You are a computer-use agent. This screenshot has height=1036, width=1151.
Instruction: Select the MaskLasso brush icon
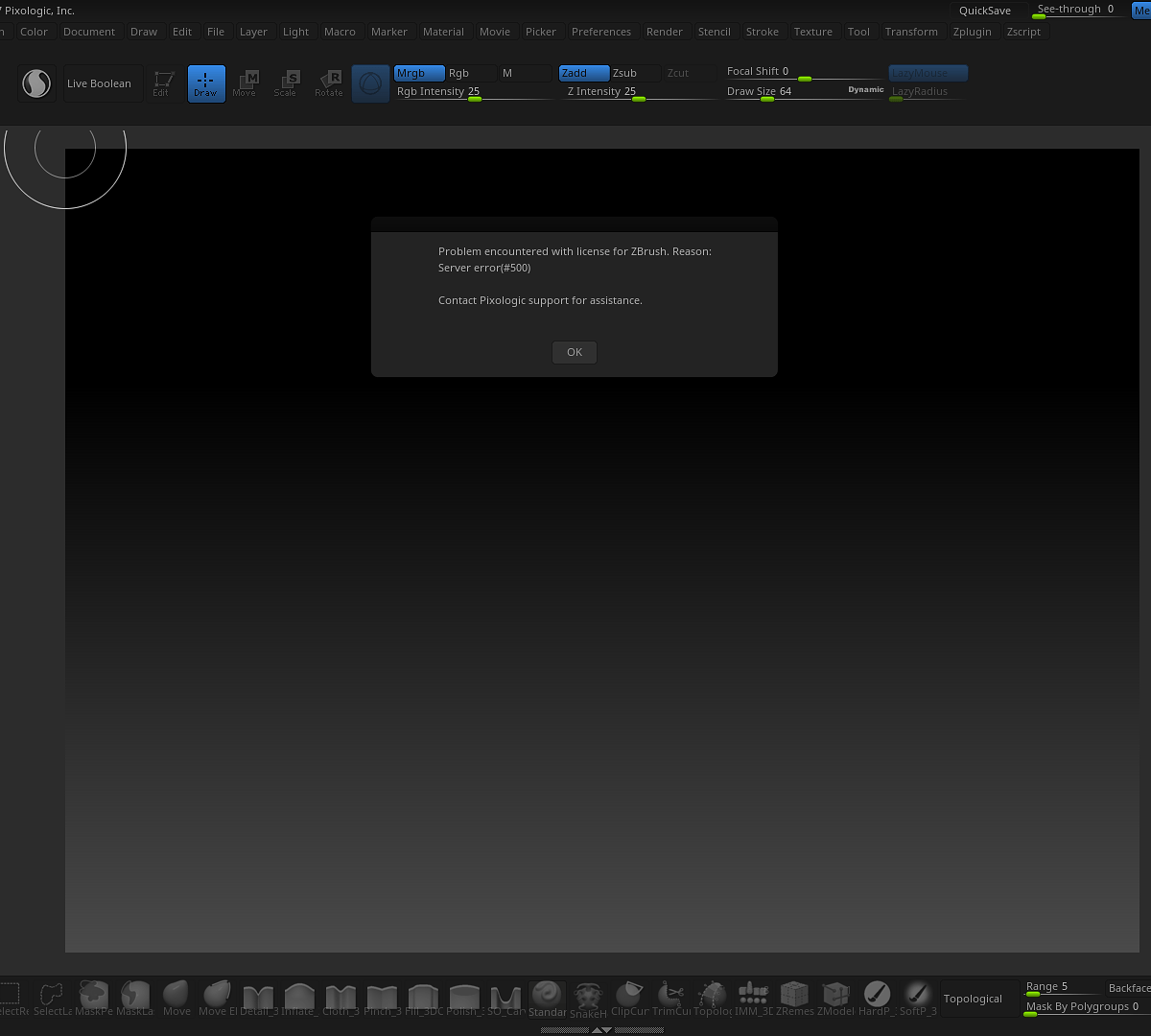click(134, 998)
